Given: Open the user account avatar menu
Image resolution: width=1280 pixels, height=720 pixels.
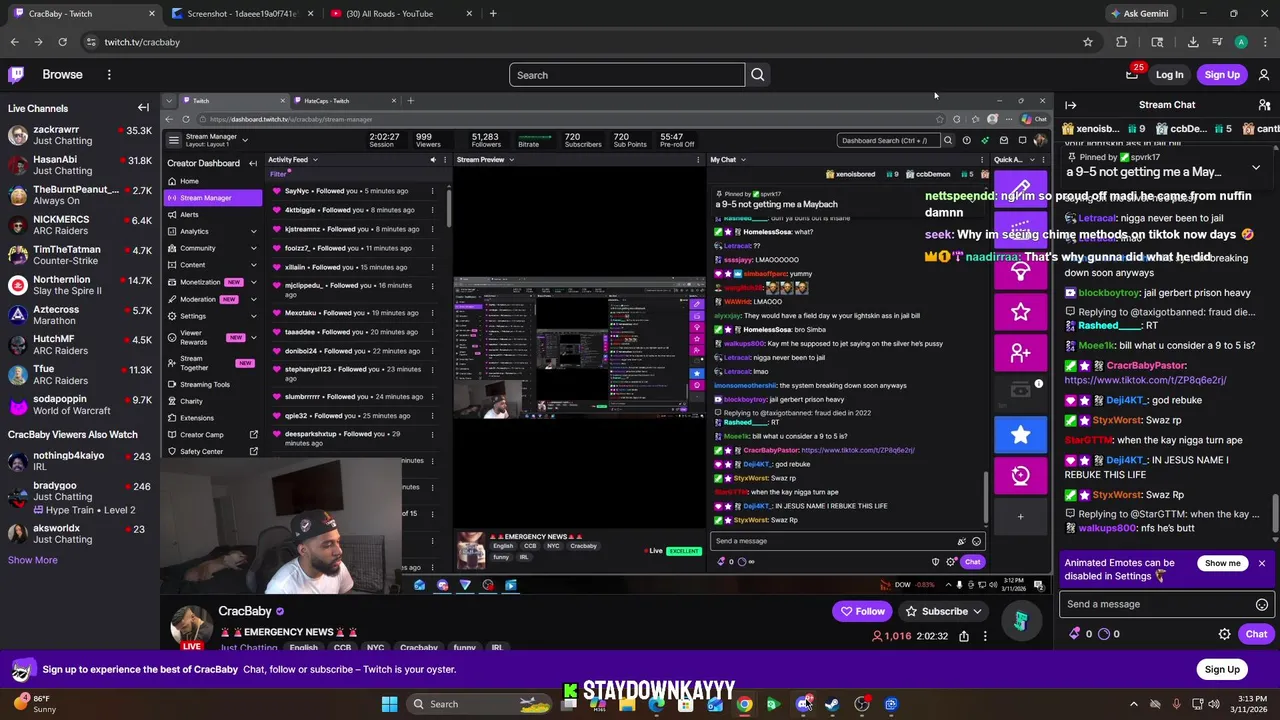Looking at the screenshot, I should (x=1264, y=74).
